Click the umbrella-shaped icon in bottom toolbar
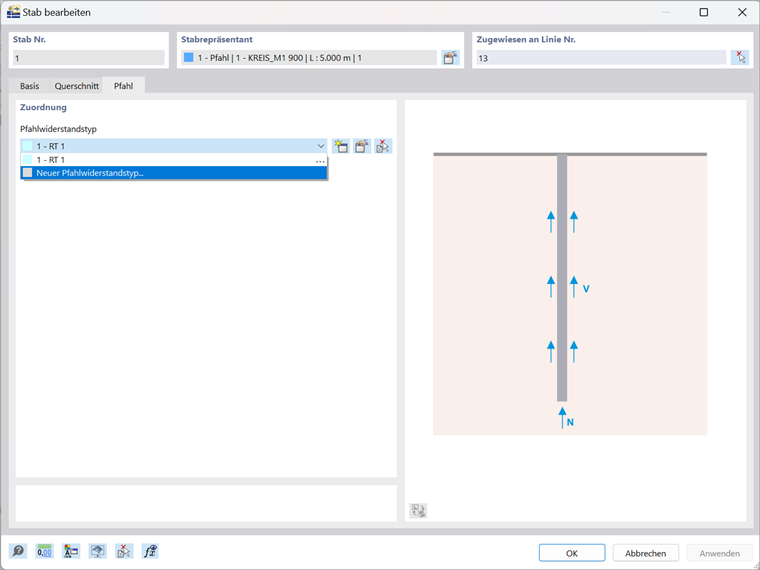The height and width of the screenshot is (570, 760). 98,551
